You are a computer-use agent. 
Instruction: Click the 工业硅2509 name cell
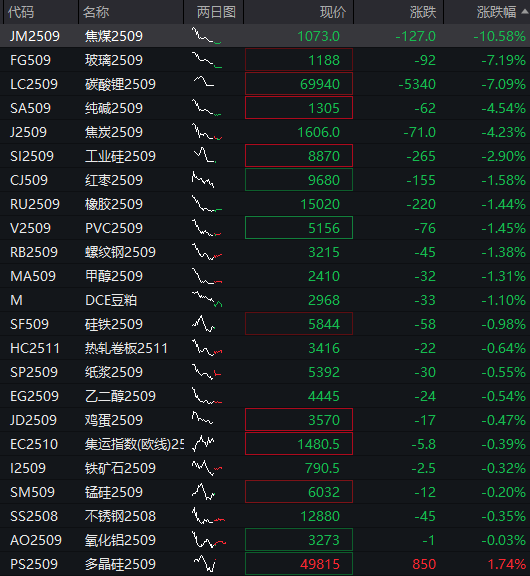point(120,156)
